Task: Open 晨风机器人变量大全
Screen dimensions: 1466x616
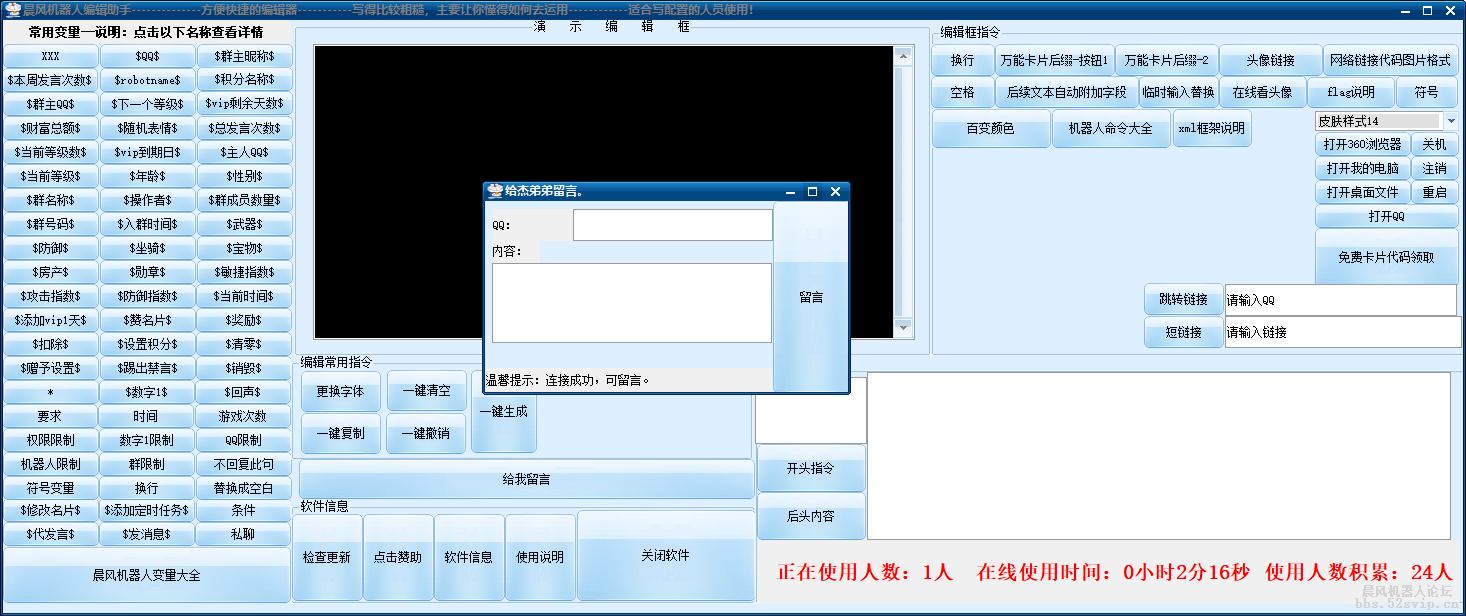Action: (145, 576)
